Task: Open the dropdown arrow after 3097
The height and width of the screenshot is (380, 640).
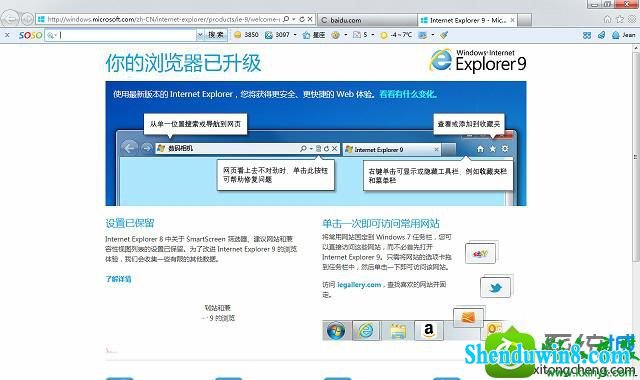Action: point(295,35)
